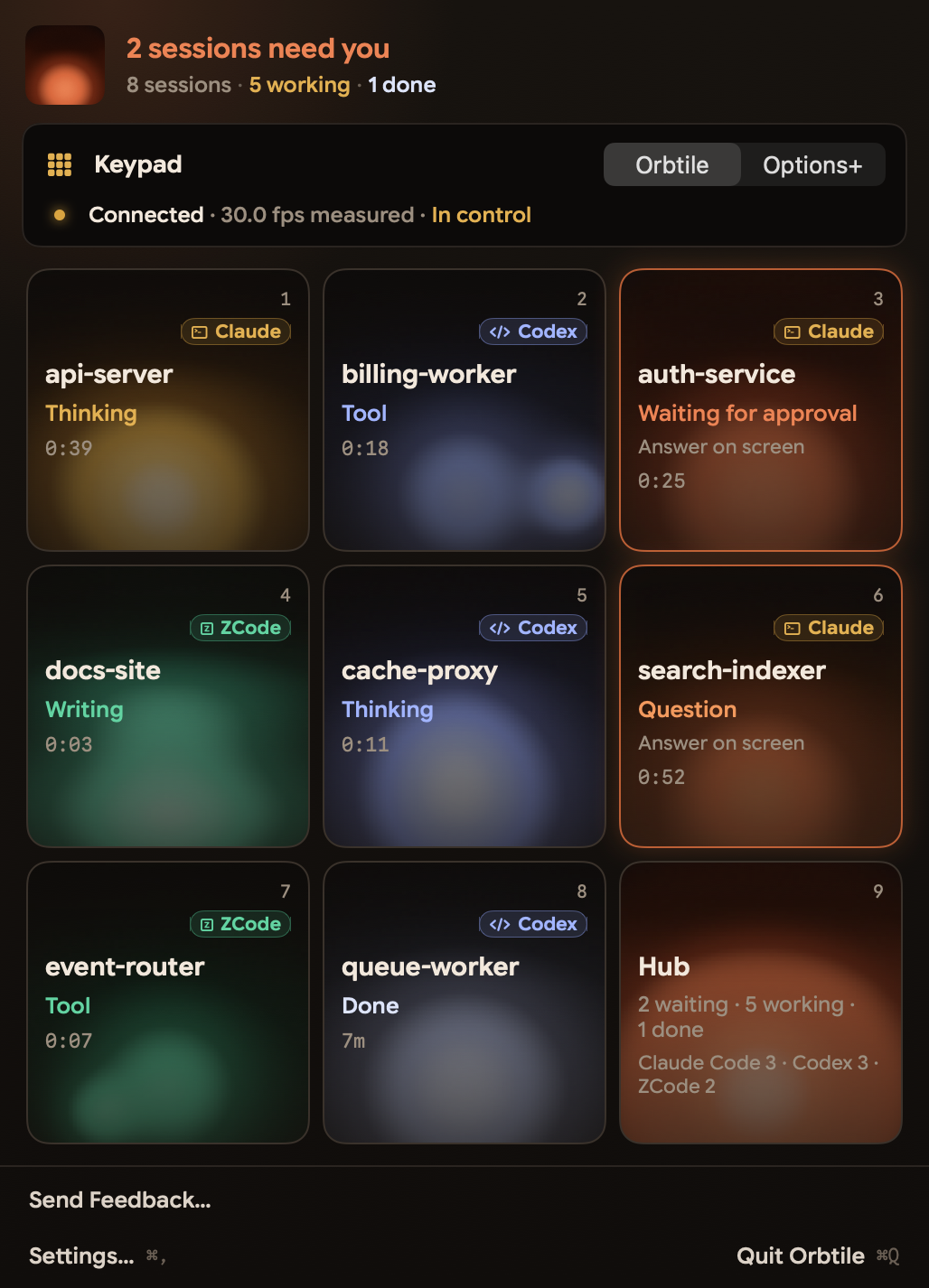Click the 'Writing' status on docs-site

pos(84,709)
